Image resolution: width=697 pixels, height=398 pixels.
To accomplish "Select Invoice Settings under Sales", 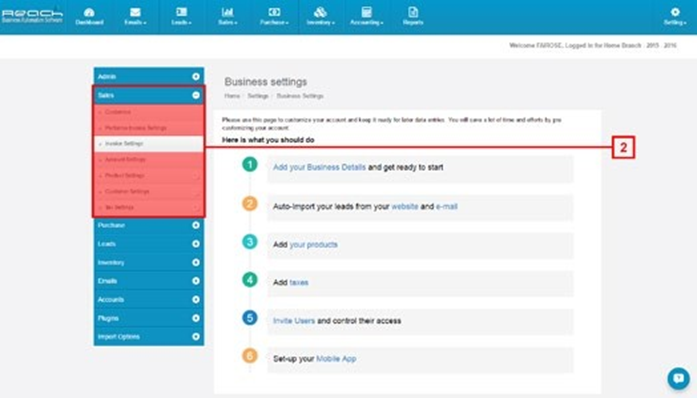I will point(149,144).
